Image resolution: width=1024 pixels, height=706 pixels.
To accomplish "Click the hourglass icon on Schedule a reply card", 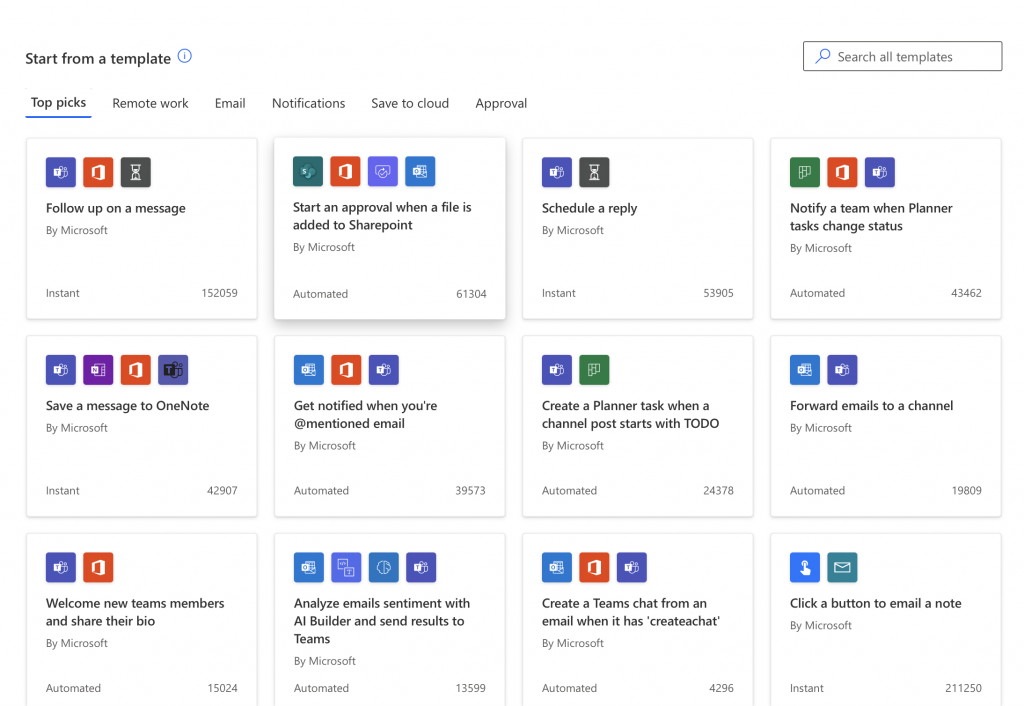I will 594,172.
